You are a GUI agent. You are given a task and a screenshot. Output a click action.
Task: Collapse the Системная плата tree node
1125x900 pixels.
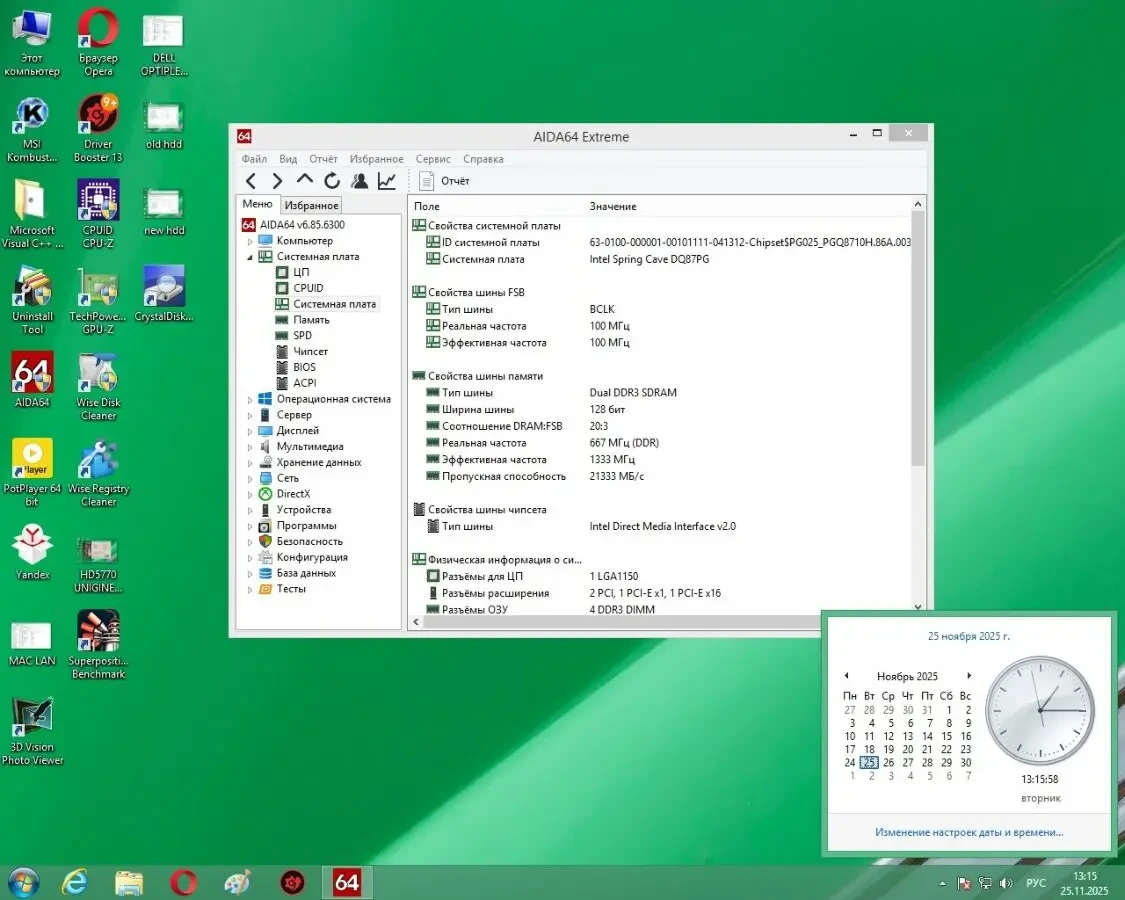(252, 256)
